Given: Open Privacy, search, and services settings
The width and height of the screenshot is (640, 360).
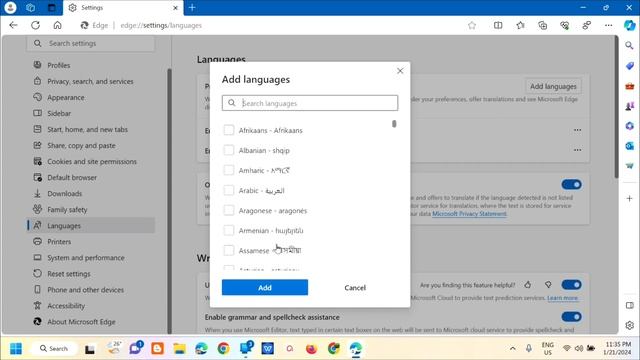Looking at the screenshot, I should coord(91,81).
